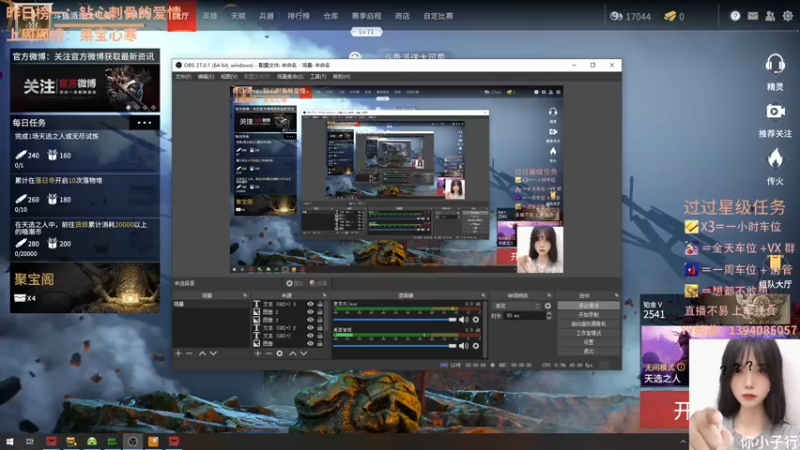Toggle lock on 图像 2 source
The width and height of the screenshot is (800, 450).
320,312
